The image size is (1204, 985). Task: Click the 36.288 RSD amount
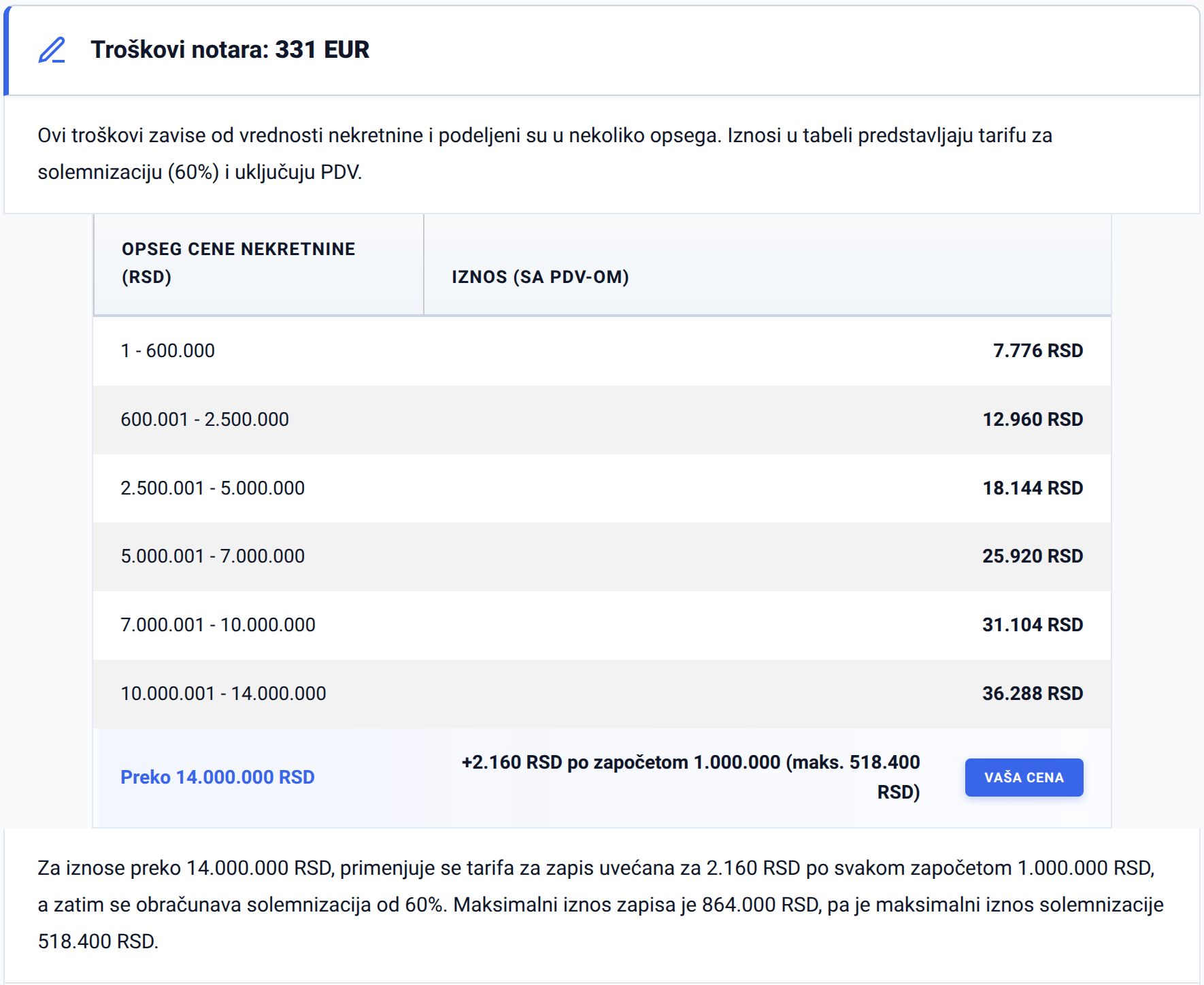tap(1033, 694)
